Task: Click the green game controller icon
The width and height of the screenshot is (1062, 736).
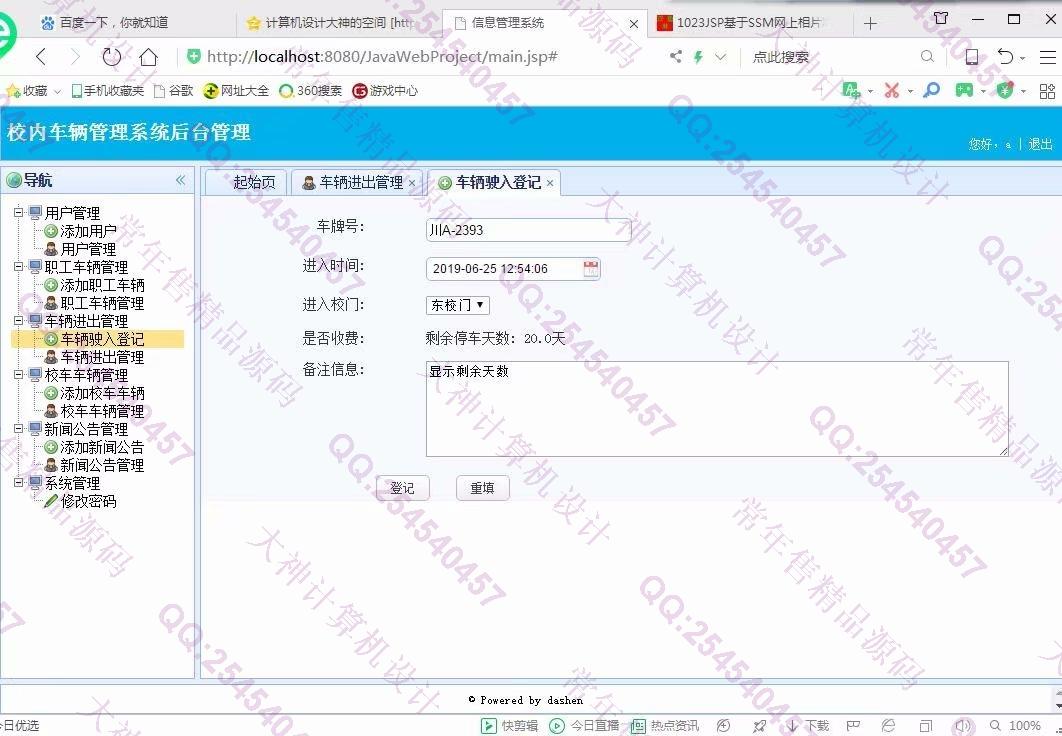Action: (964, 90)
